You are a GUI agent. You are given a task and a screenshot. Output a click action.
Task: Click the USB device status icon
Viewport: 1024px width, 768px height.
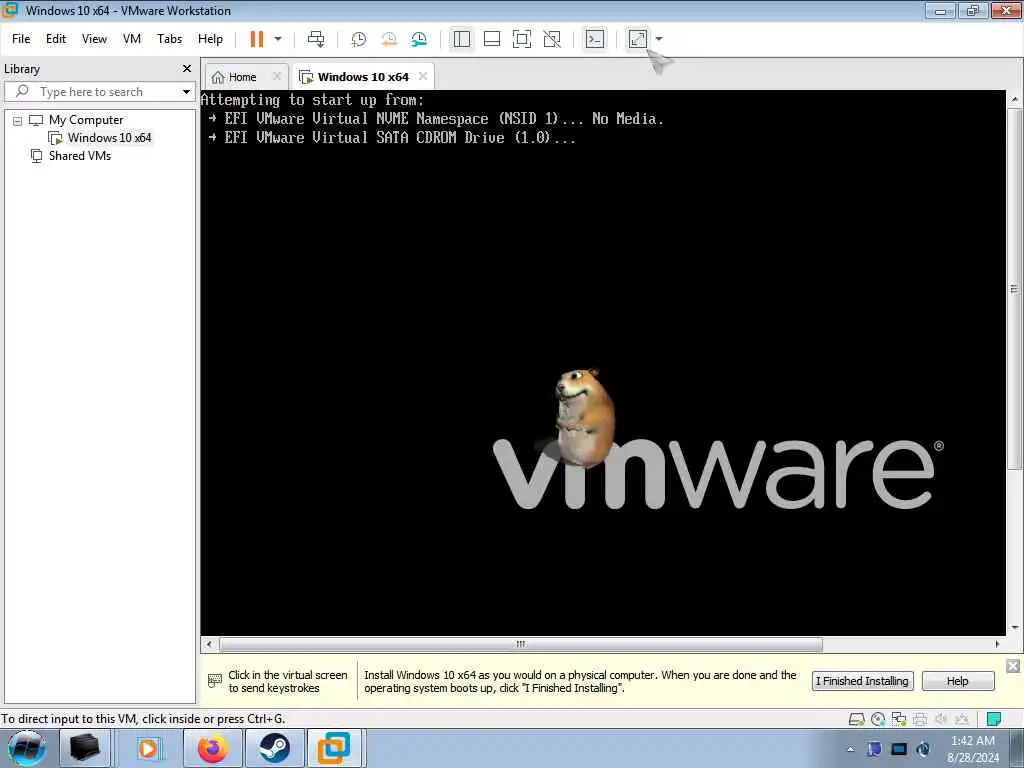(x=962, y=720)
